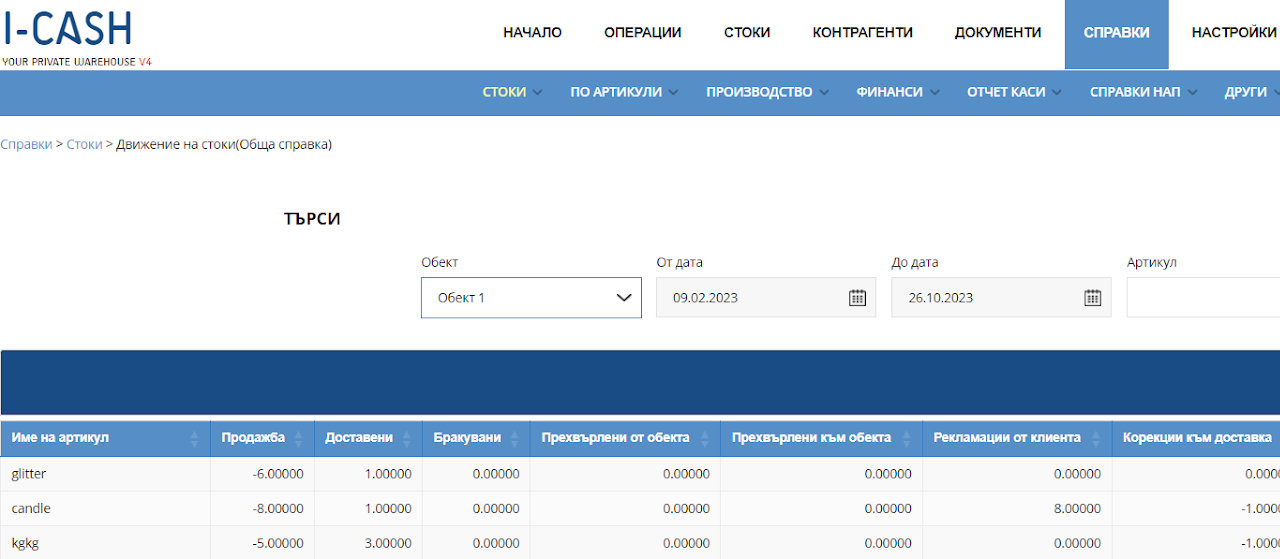The width and height of the screenshot is (1280, 559).
Task: Expand the По артикули submenu
Action: pos(624,92)
